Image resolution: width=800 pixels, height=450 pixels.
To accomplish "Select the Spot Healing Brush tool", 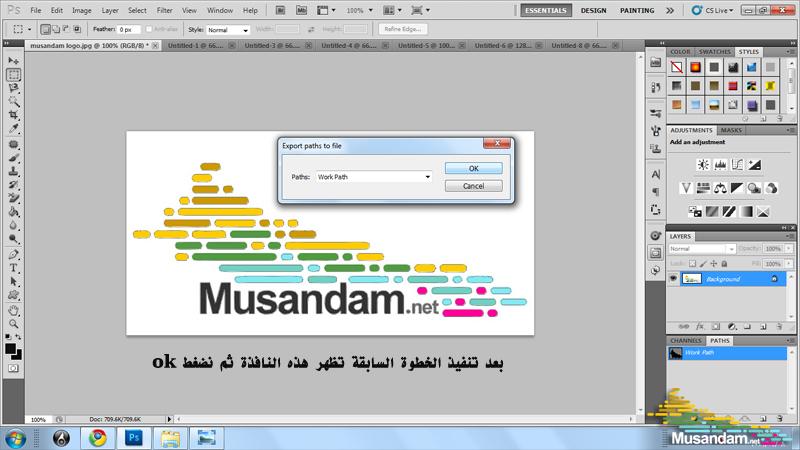I will (13, 144).
